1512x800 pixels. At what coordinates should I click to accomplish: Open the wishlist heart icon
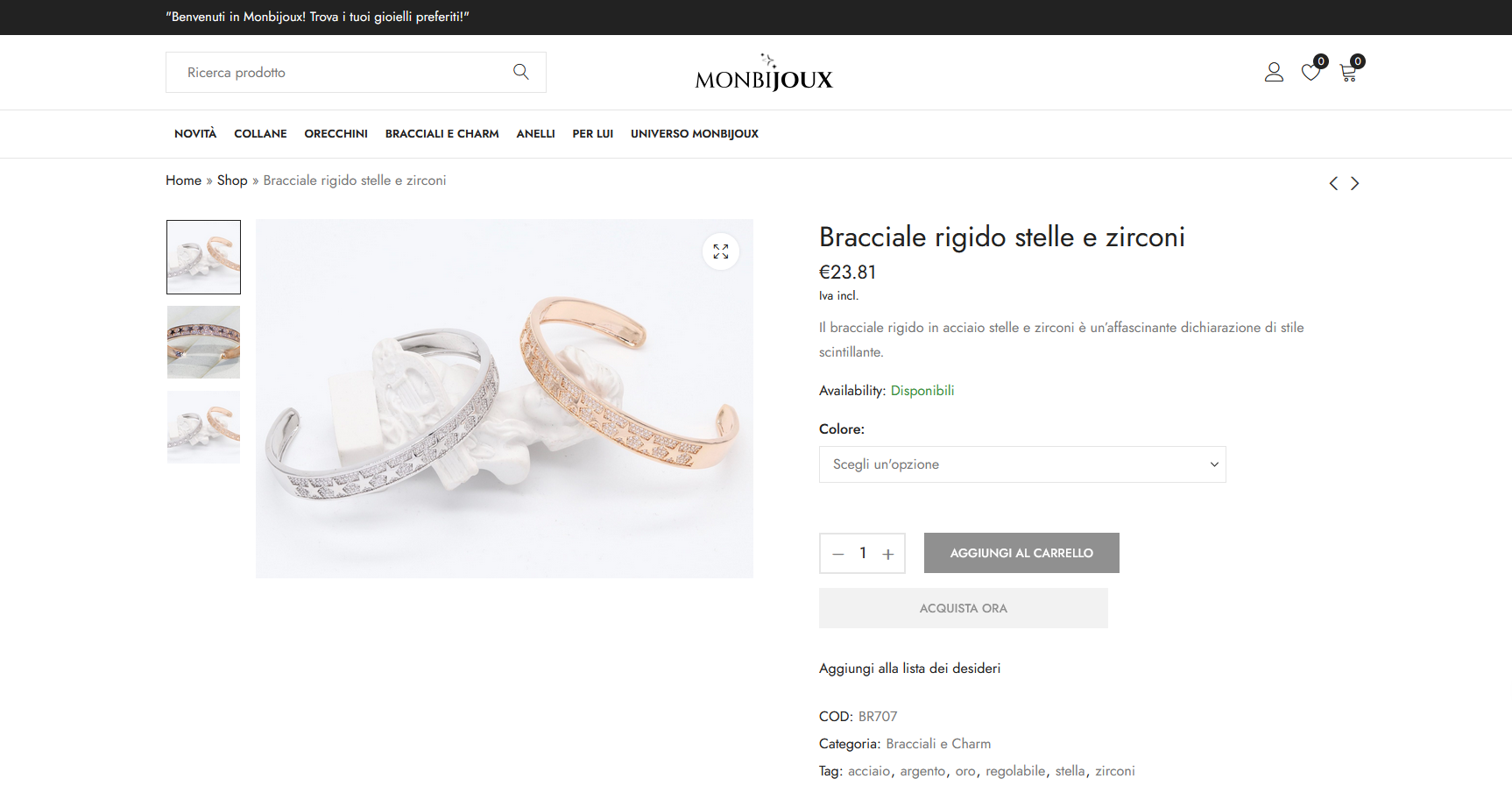[1311, 72]
